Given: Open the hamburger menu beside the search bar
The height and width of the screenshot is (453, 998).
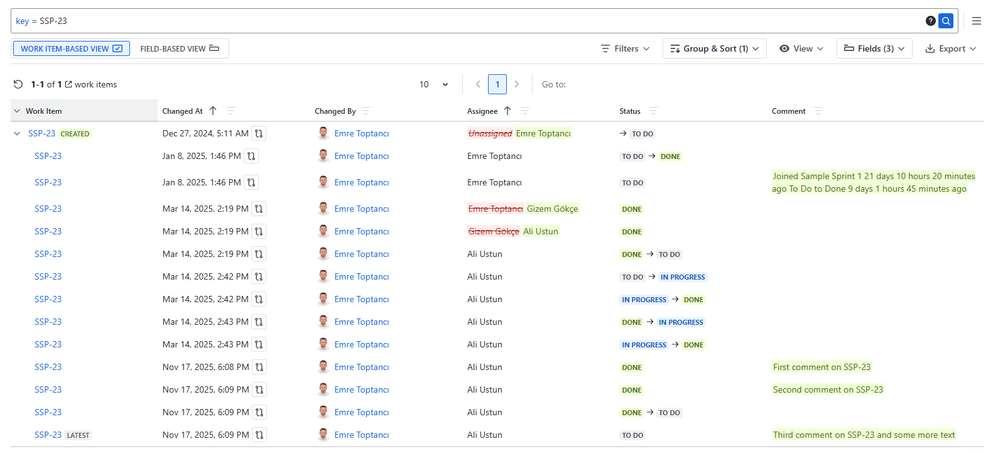Looking at the screenshot, I should pyautogui.click(x=976, y=21).
